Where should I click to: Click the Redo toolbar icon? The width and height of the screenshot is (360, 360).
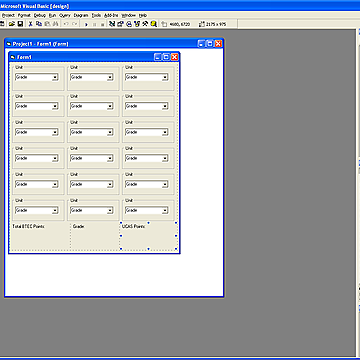tap(74, 24)
